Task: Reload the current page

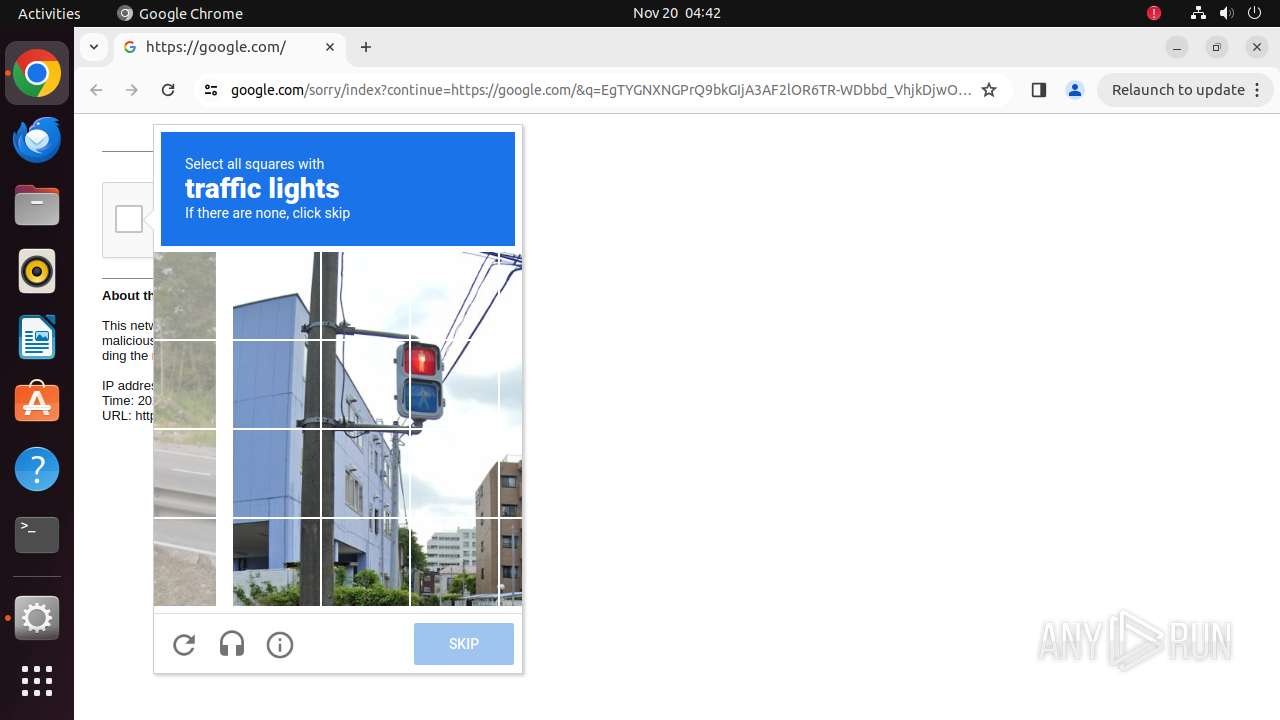Action: click(x=168, y=90)
